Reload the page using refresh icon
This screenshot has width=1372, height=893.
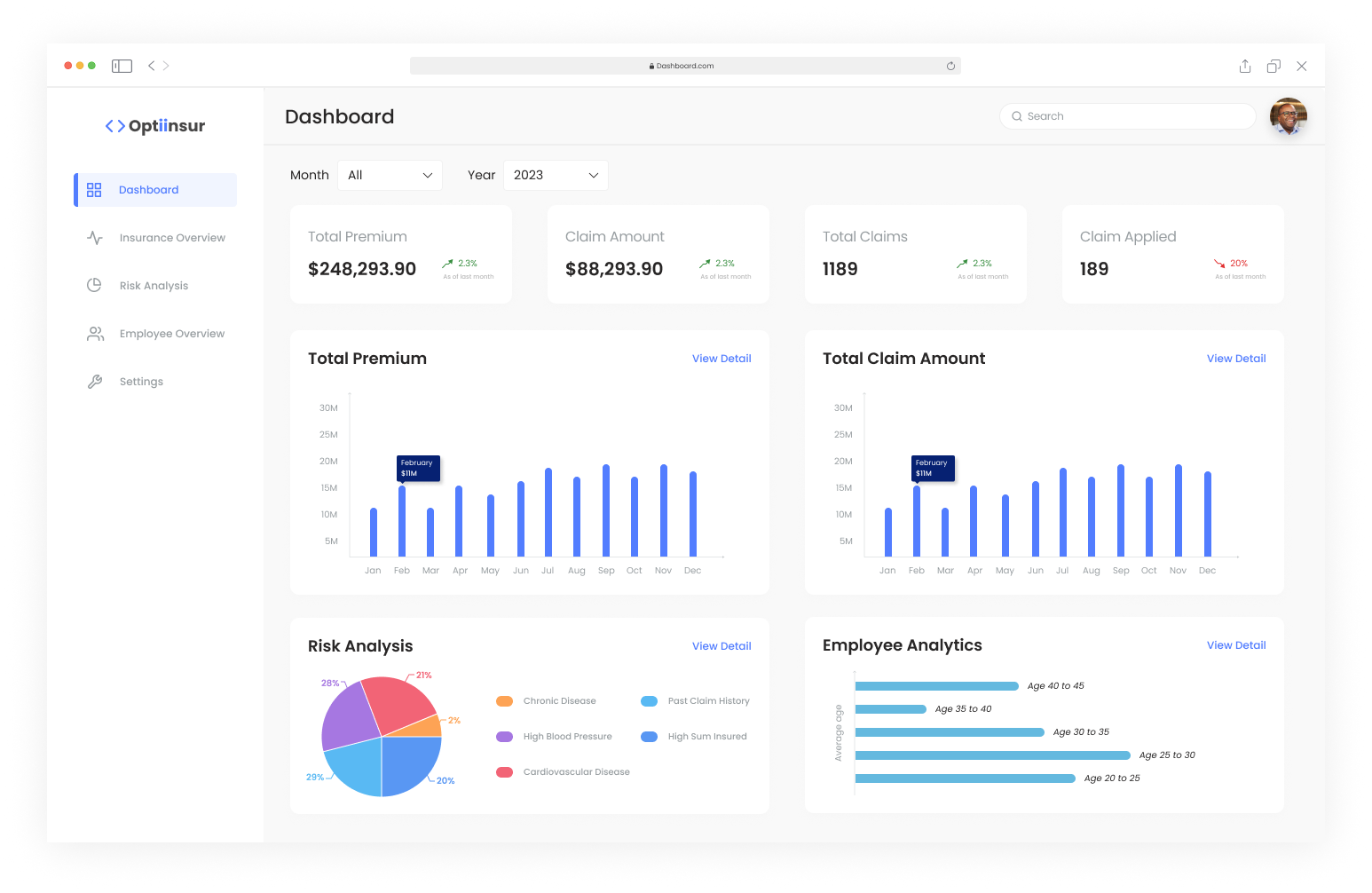[950, 66]
